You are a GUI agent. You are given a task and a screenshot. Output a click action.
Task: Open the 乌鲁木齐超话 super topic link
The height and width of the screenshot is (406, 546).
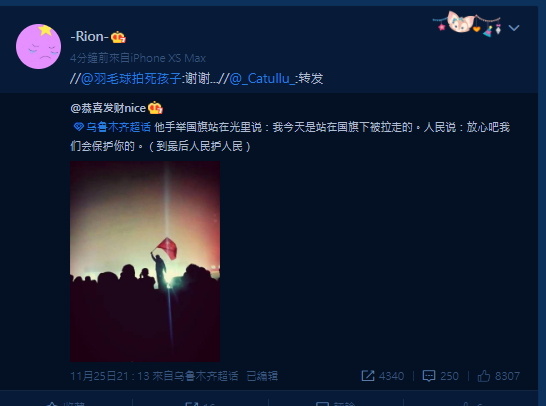118,127
